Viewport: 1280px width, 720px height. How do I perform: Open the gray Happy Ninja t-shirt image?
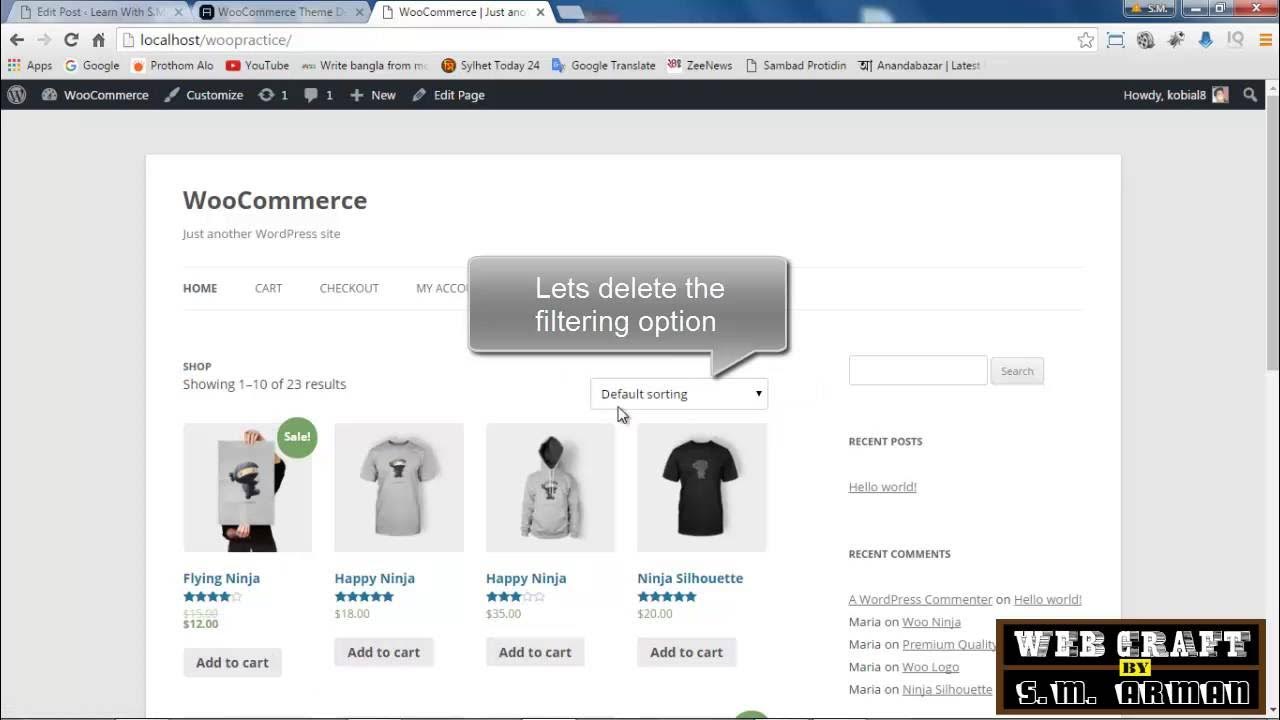click(x=399, y=487)
